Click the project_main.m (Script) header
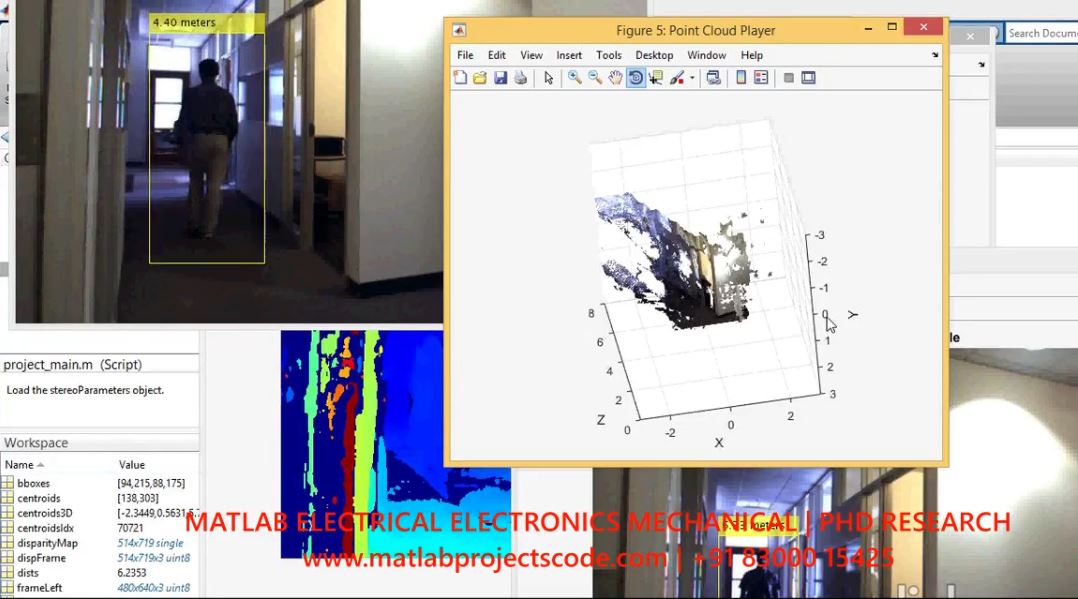Screen dimensions: 1078x599 pos(72,364)
